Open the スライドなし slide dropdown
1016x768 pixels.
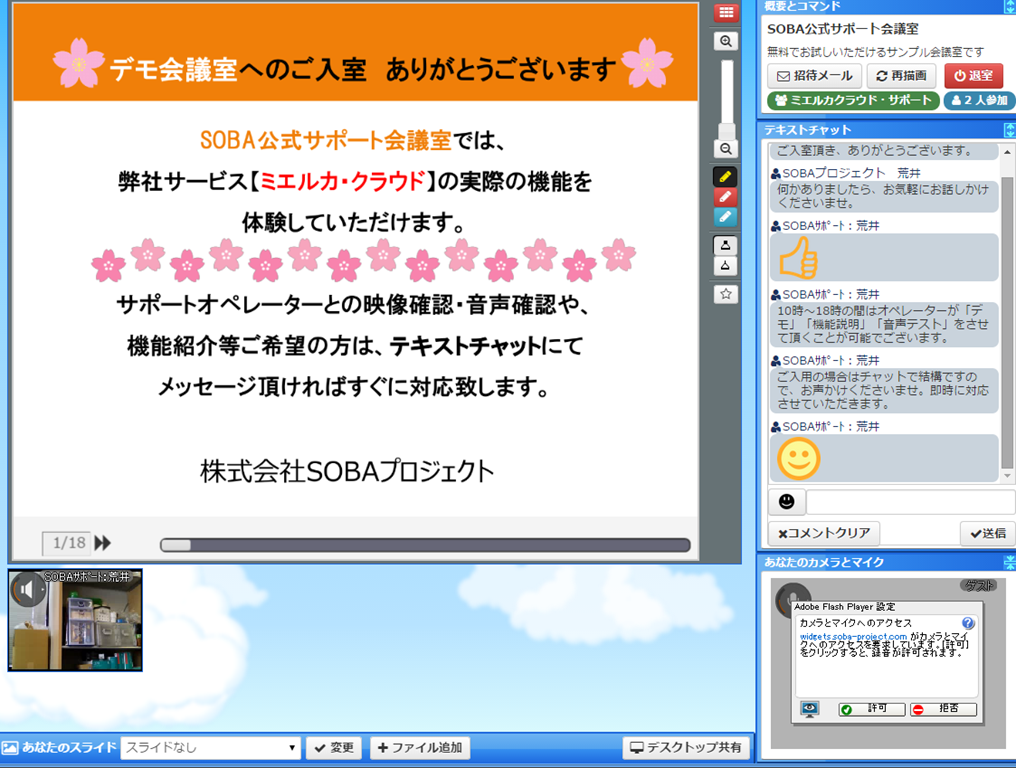click(210, 747)
